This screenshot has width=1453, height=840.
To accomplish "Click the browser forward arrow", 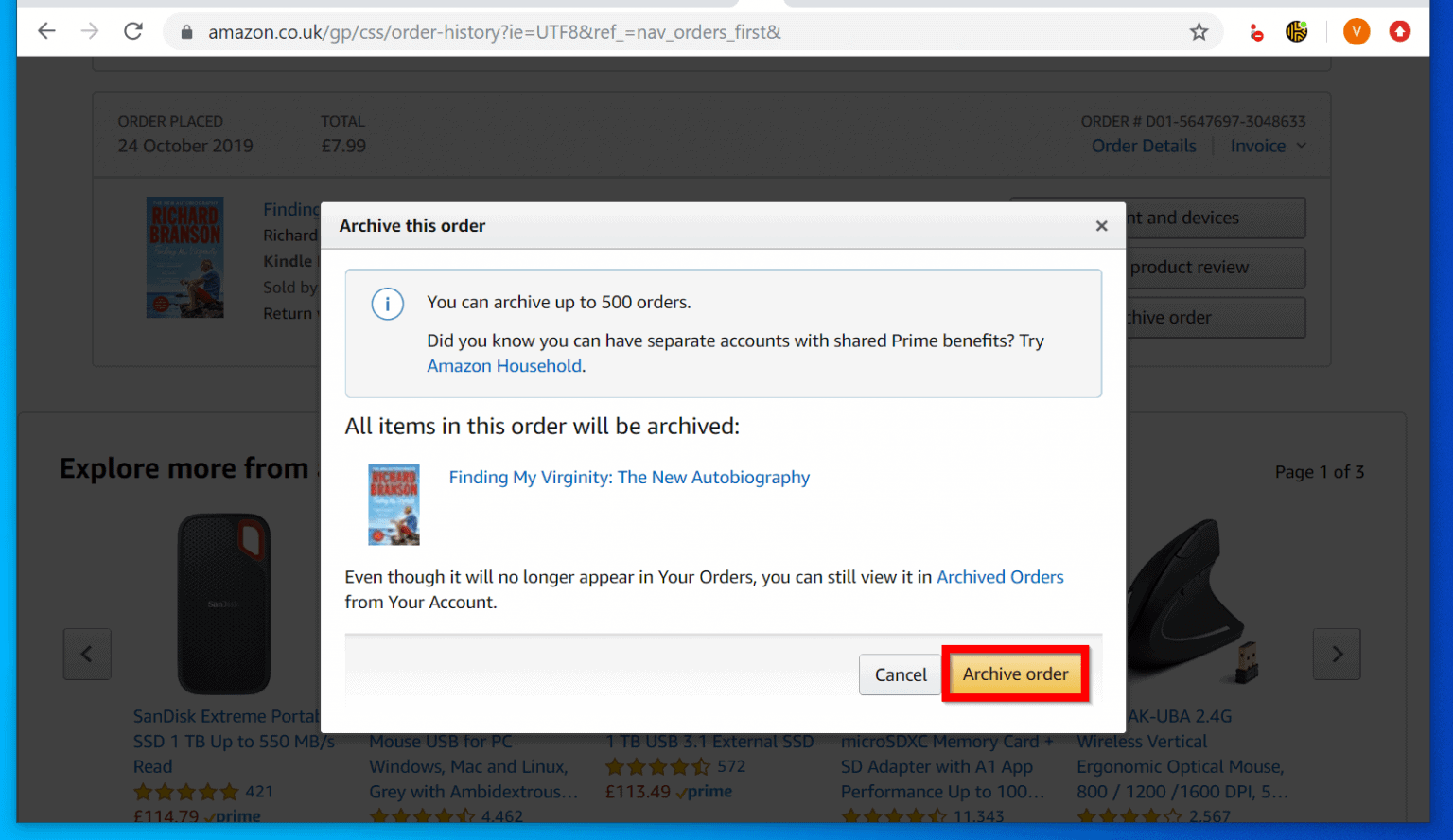I will point(90,31).
